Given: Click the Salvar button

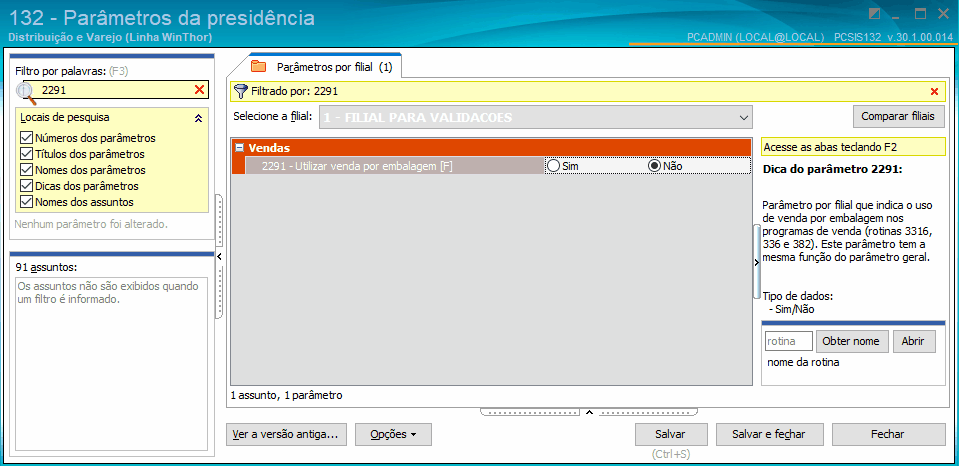Looking at the screenshot, I should point(671,434).
